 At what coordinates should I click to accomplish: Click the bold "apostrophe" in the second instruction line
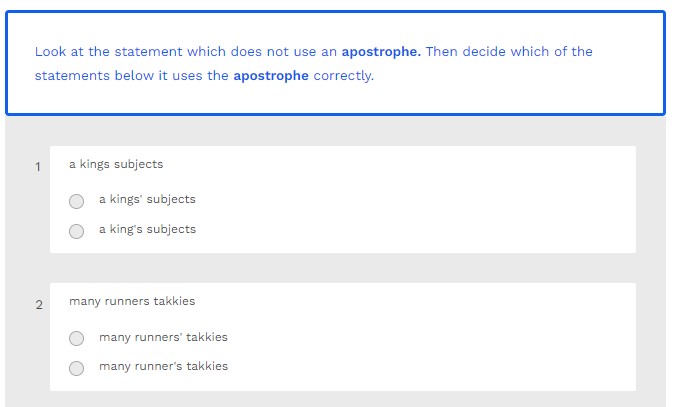pyautogui.click(x=271, y=76)
